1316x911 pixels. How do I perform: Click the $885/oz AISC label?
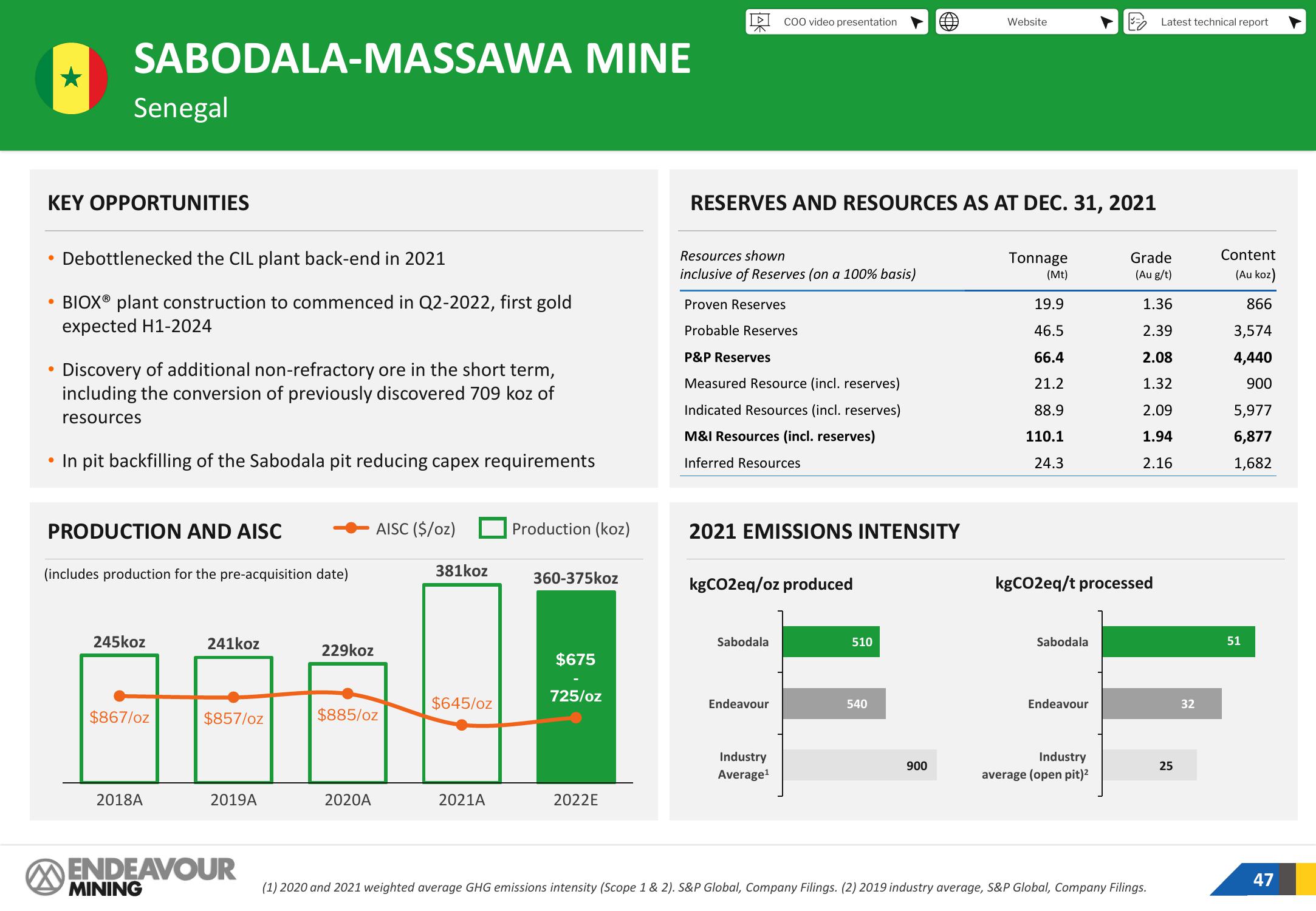coord(348,715)
